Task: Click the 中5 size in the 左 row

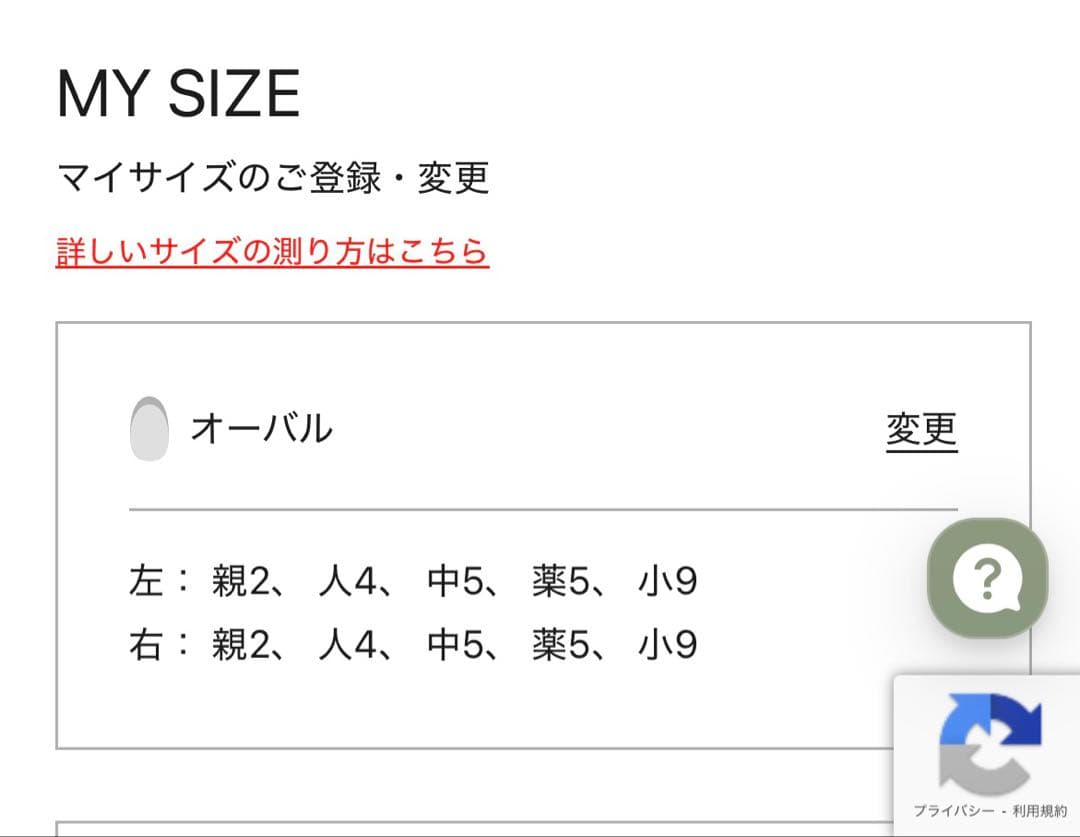Action: tap(456, 582)
